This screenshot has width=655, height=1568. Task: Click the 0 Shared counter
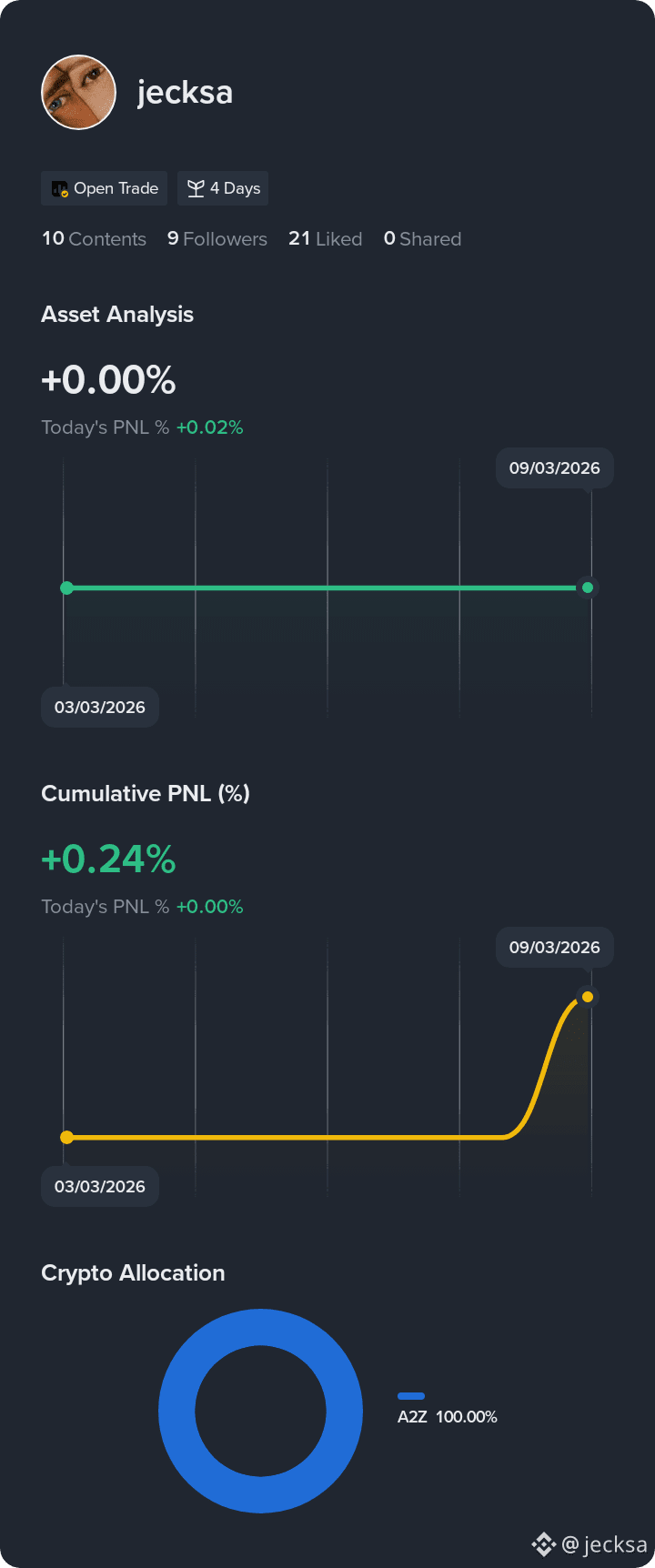pyautogui.click(x=422, y=238)
